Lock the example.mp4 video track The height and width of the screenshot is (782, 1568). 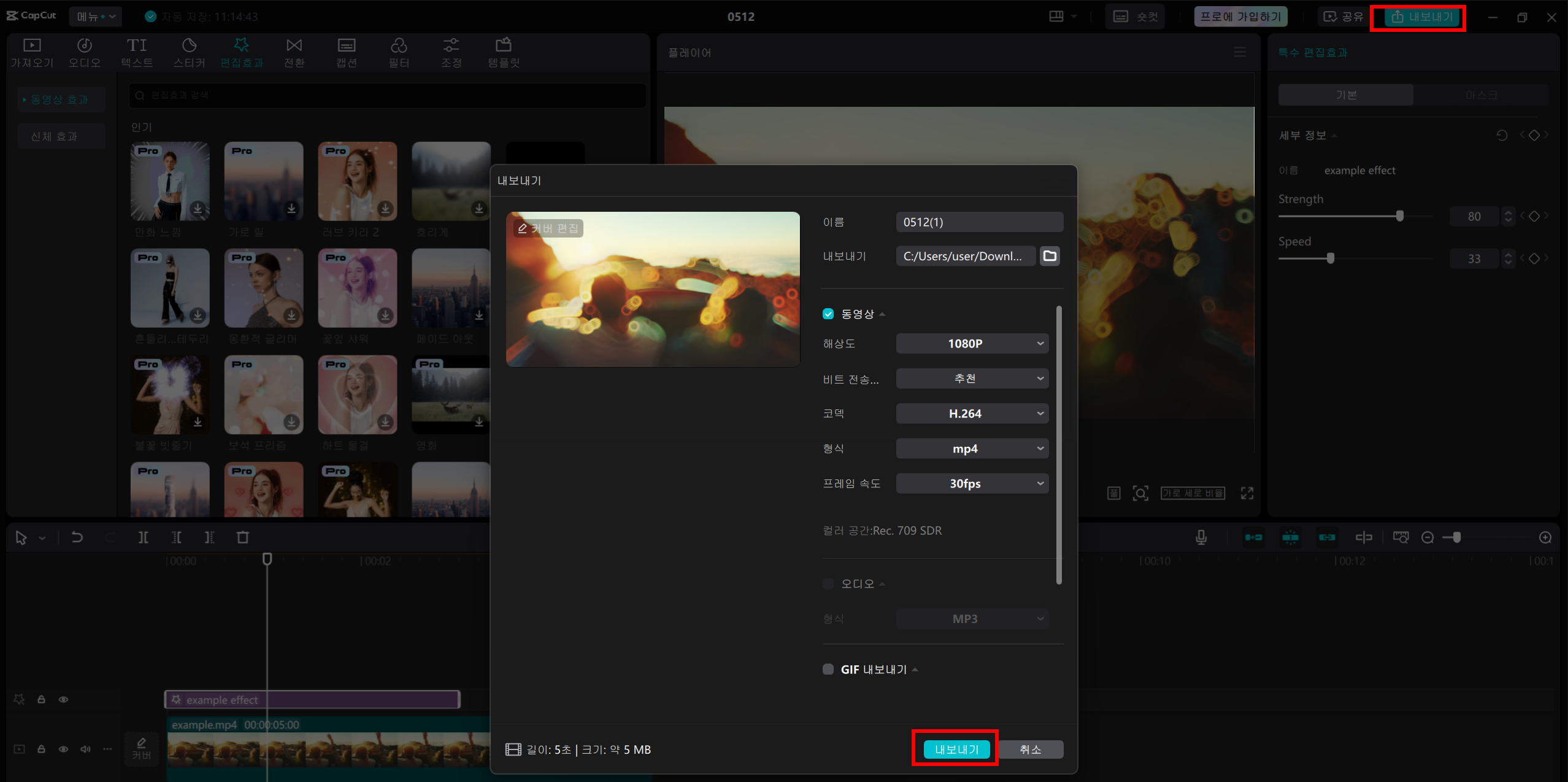pyautogui.click(x=41, y=749)
